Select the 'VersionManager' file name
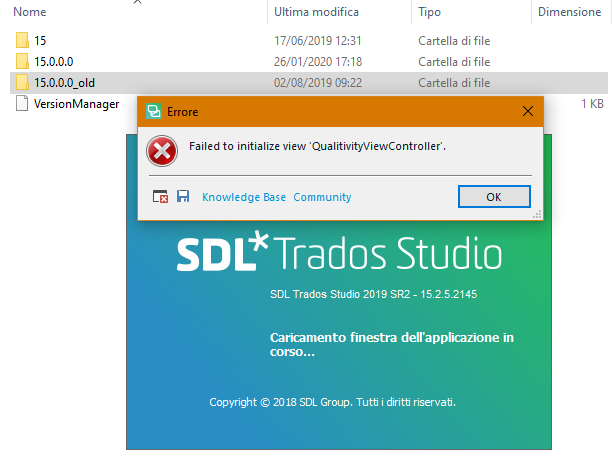This screenshot has width=612, height=456. click(x=76, y=104)
